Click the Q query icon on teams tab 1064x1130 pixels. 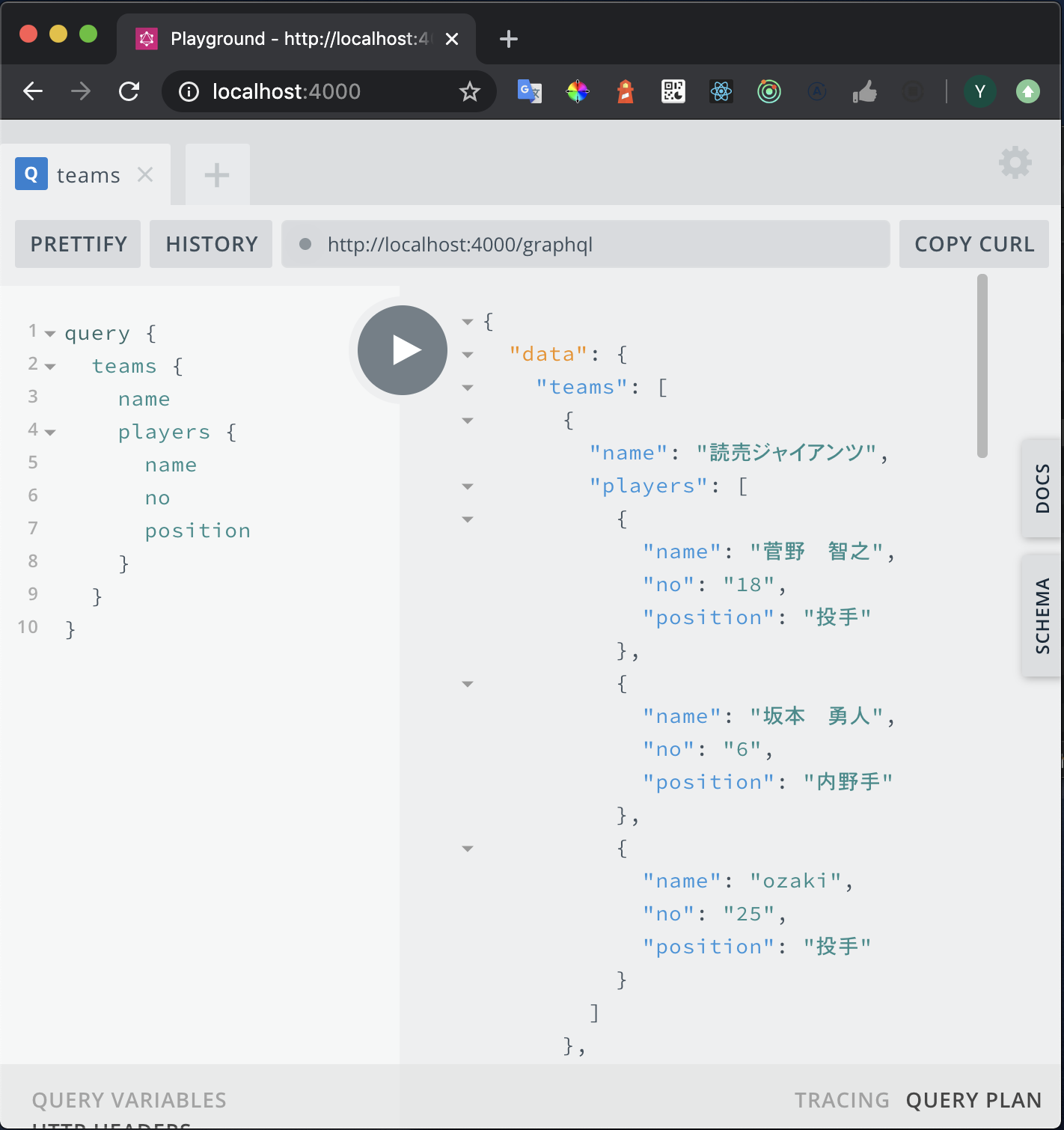click(31, 174)
